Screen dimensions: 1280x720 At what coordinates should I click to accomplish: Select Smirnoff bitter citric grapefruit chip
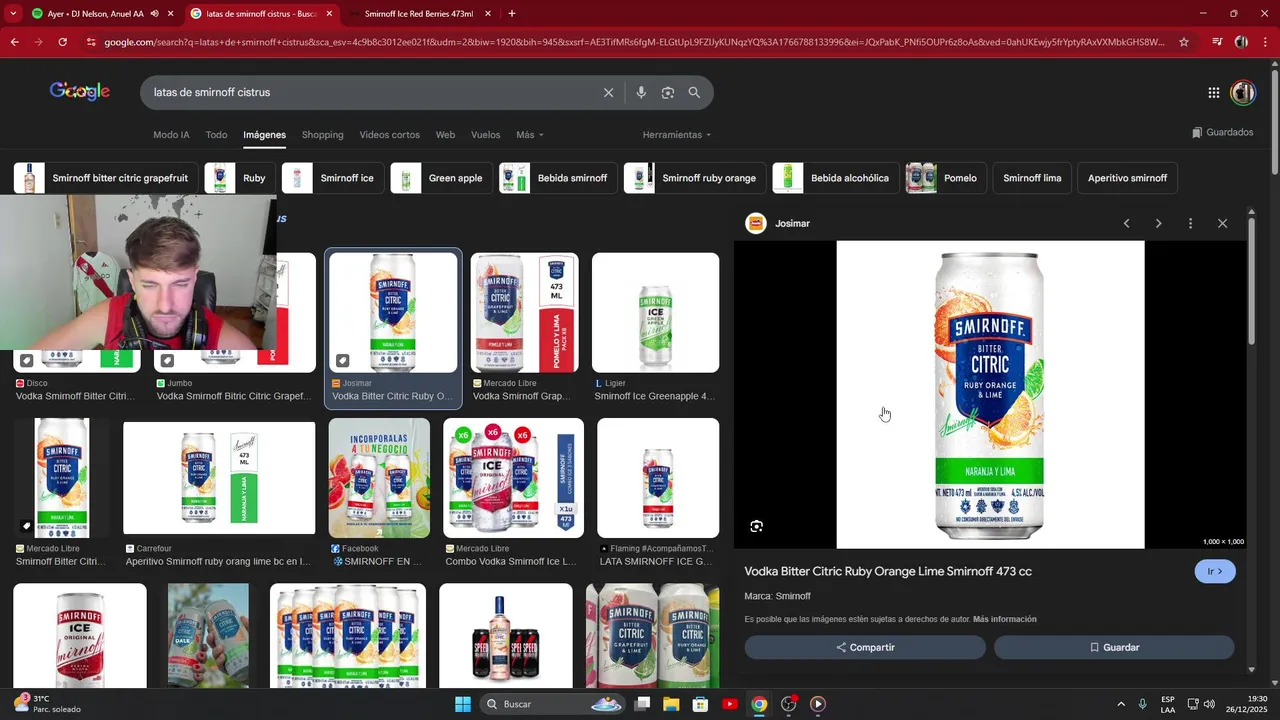(x=105, y=178)
